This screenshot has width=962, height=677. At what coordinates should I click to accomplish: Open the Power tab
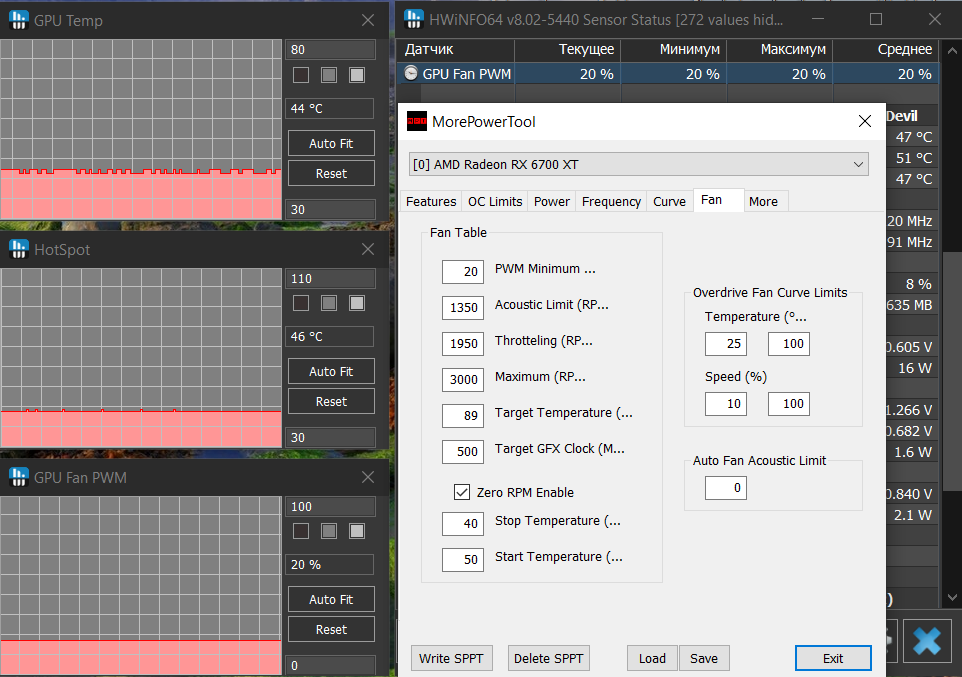tap(552, 201)
